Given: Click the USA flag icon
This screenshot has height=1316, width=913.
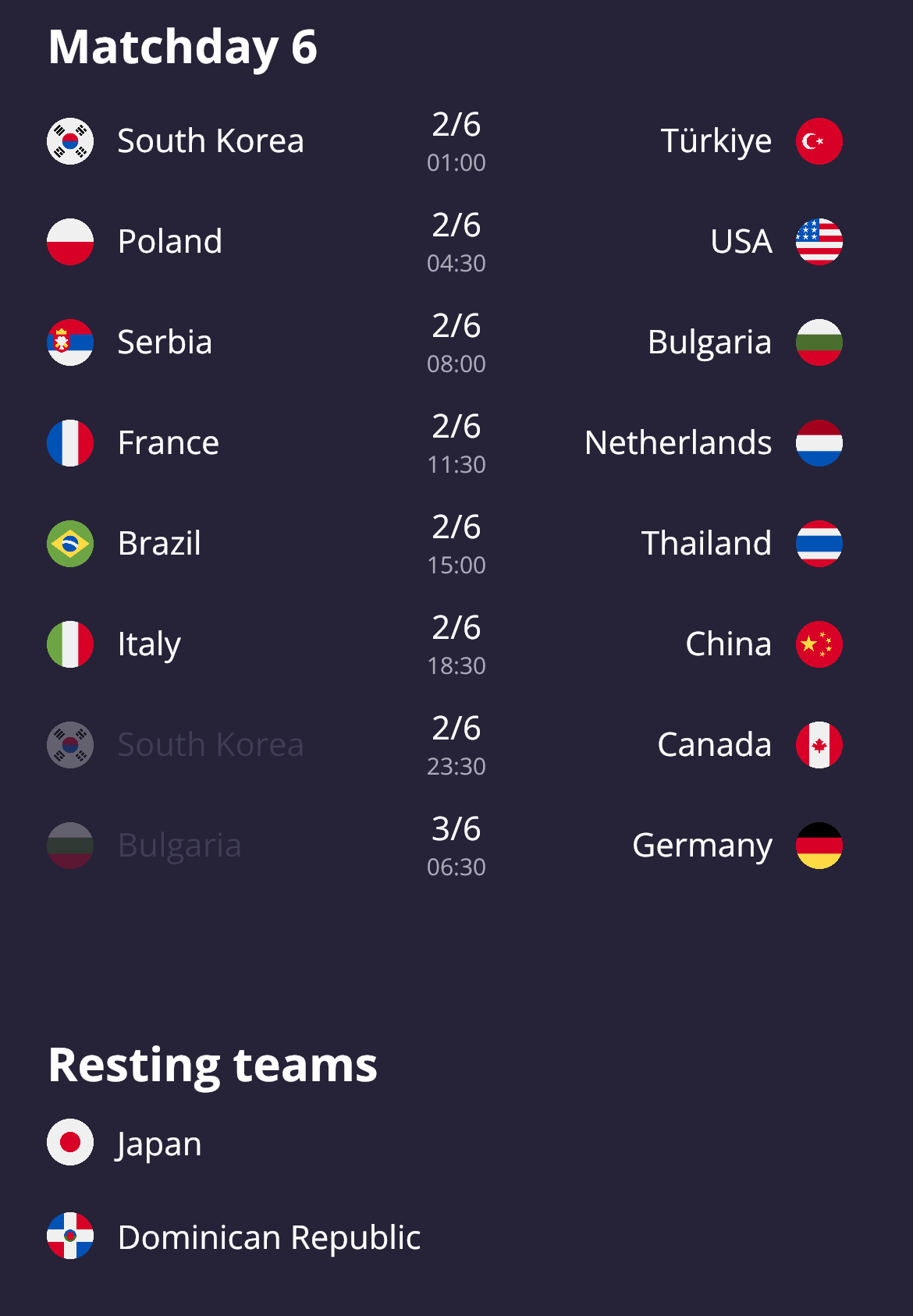Looking at the screenshot, I should coord(819,242).
